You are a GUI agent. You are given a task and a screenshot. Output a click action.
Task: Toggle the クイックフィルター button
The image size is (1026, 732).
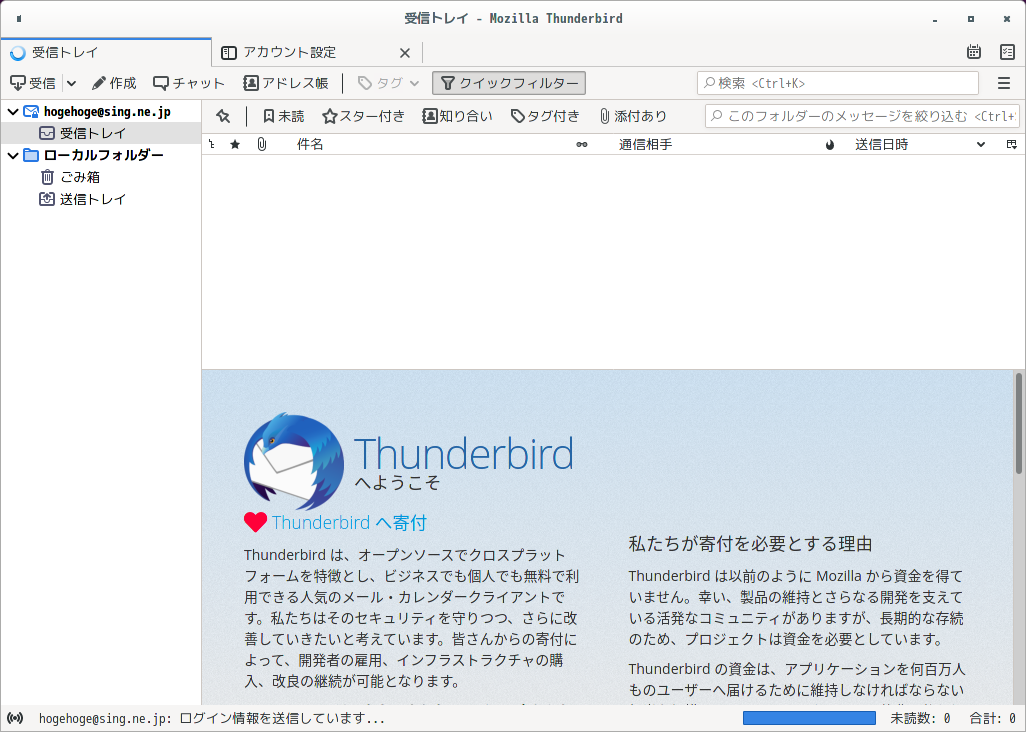[509, 83]
